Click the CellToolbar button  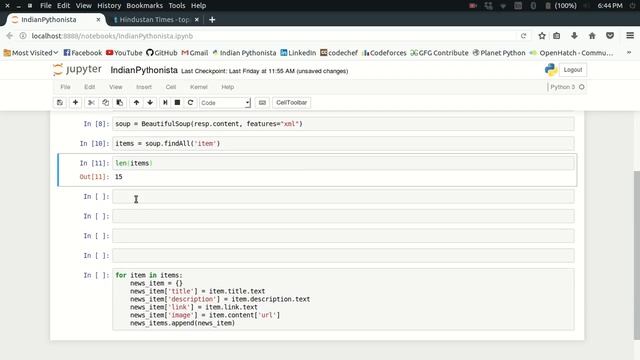coord(291,102)
